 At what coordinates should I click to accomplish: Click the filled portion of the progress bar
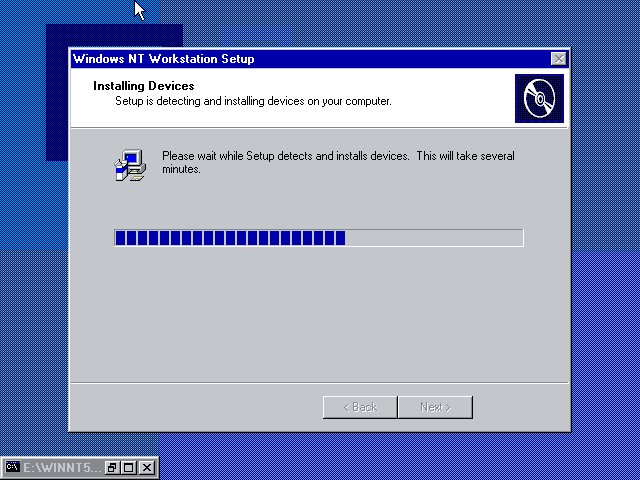[x=230, y=238]
